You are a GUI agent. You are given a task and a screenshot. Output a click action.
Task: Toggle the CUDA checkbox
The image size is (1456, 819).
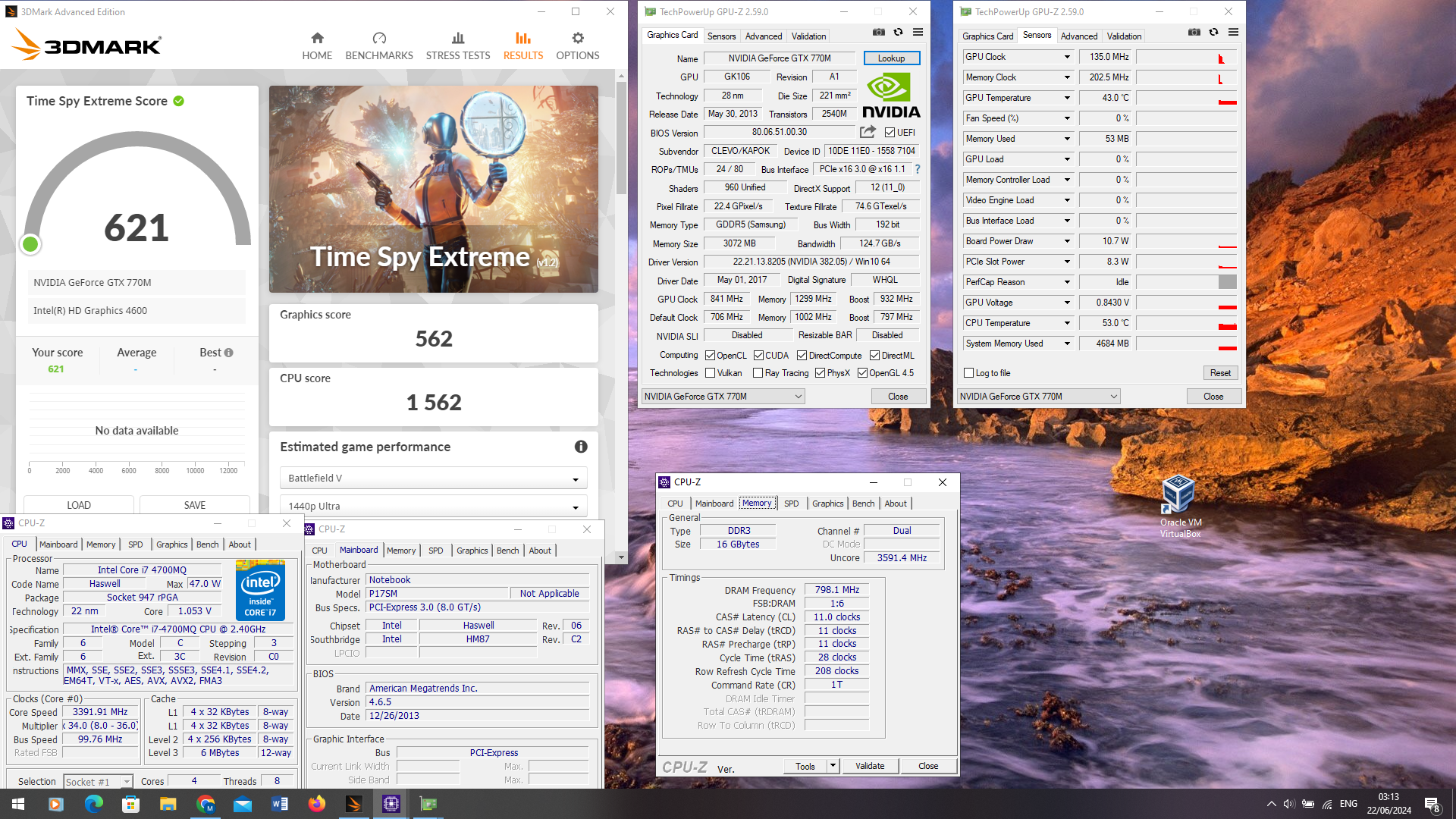[x=758, y=356]
